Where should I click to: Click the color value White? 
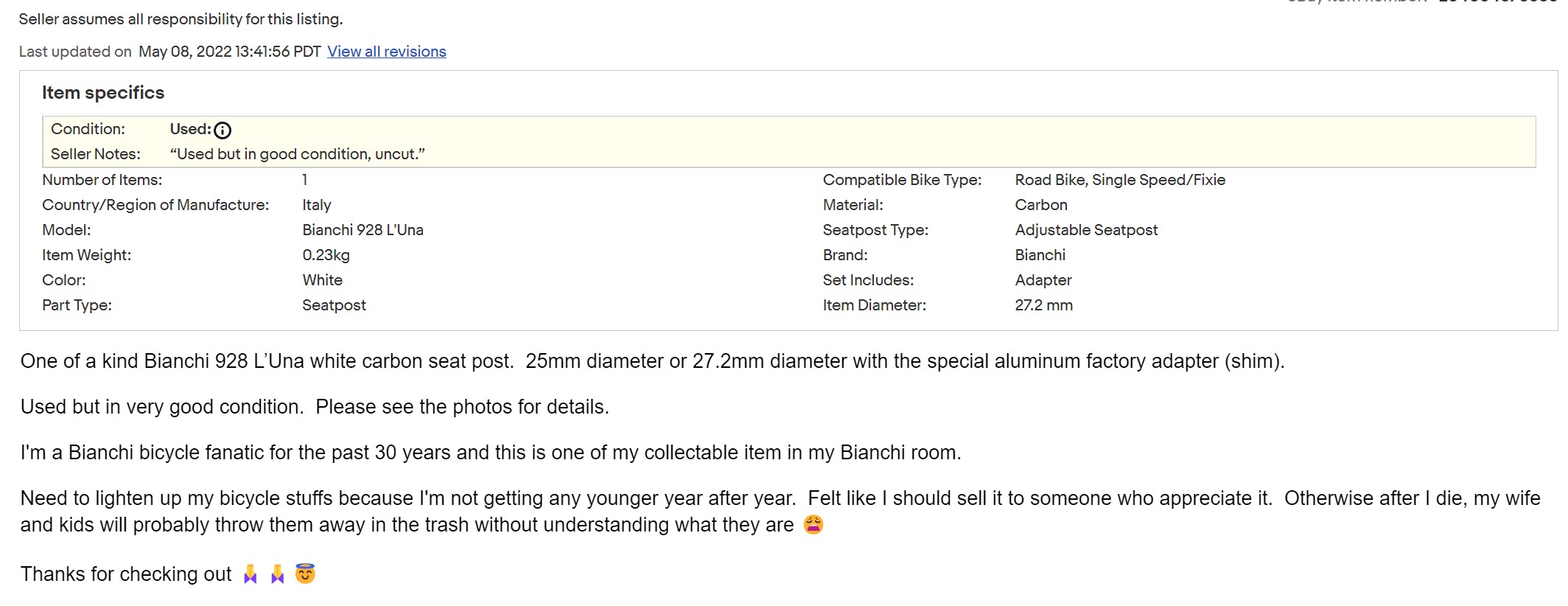[x=322, y=280]
